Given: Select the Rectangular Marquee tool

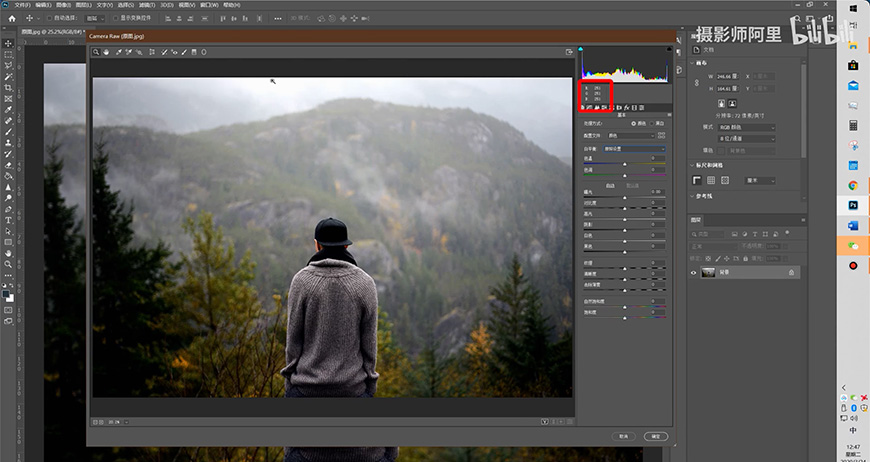Looking at the screenshot, I should pyautogui.click(x=8, y=55).
